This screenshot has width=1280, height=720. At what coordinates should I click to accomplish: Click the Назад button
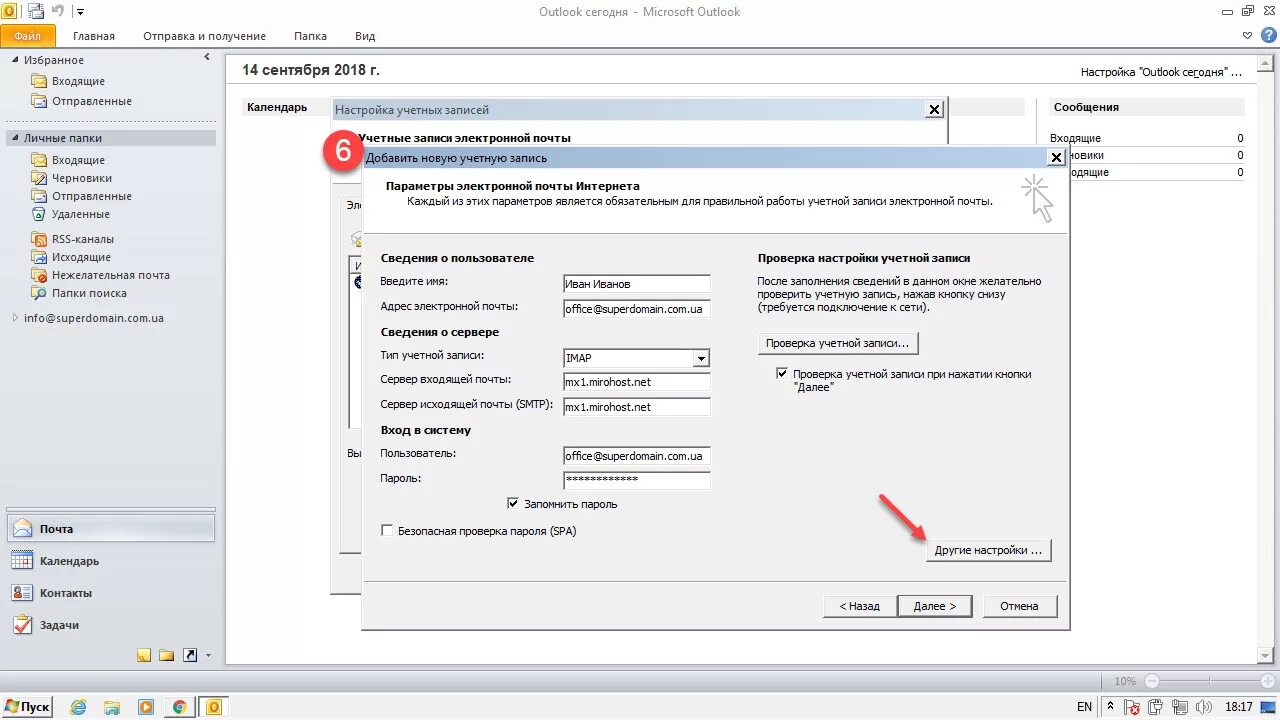coord(859,606)
